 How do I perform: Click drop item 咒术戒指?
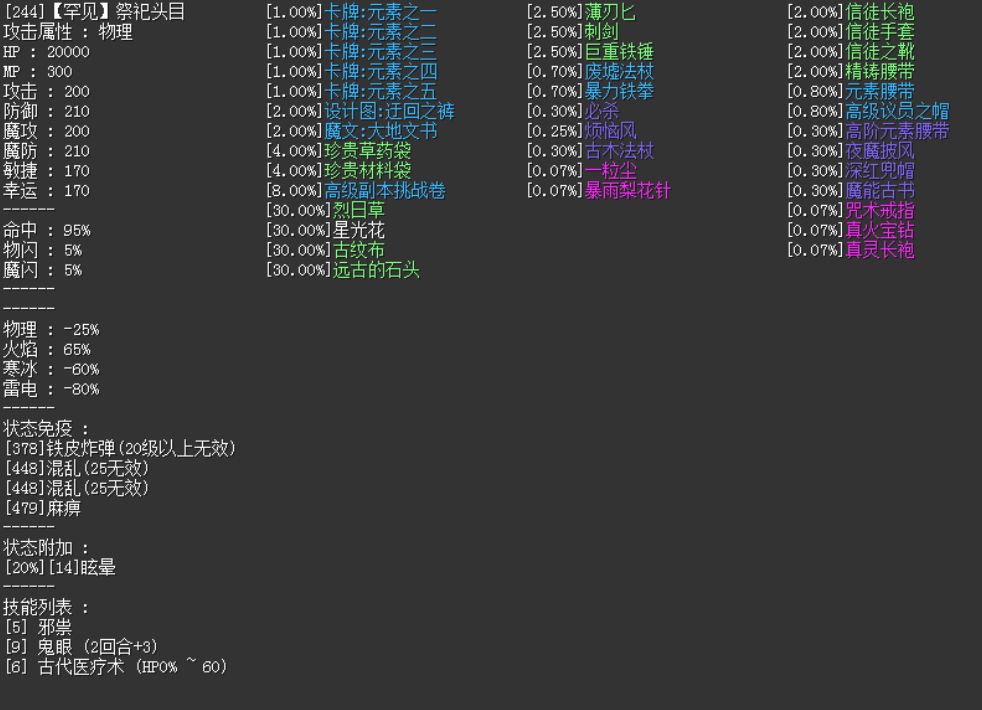pyautogui.click(x=880, y=210)
